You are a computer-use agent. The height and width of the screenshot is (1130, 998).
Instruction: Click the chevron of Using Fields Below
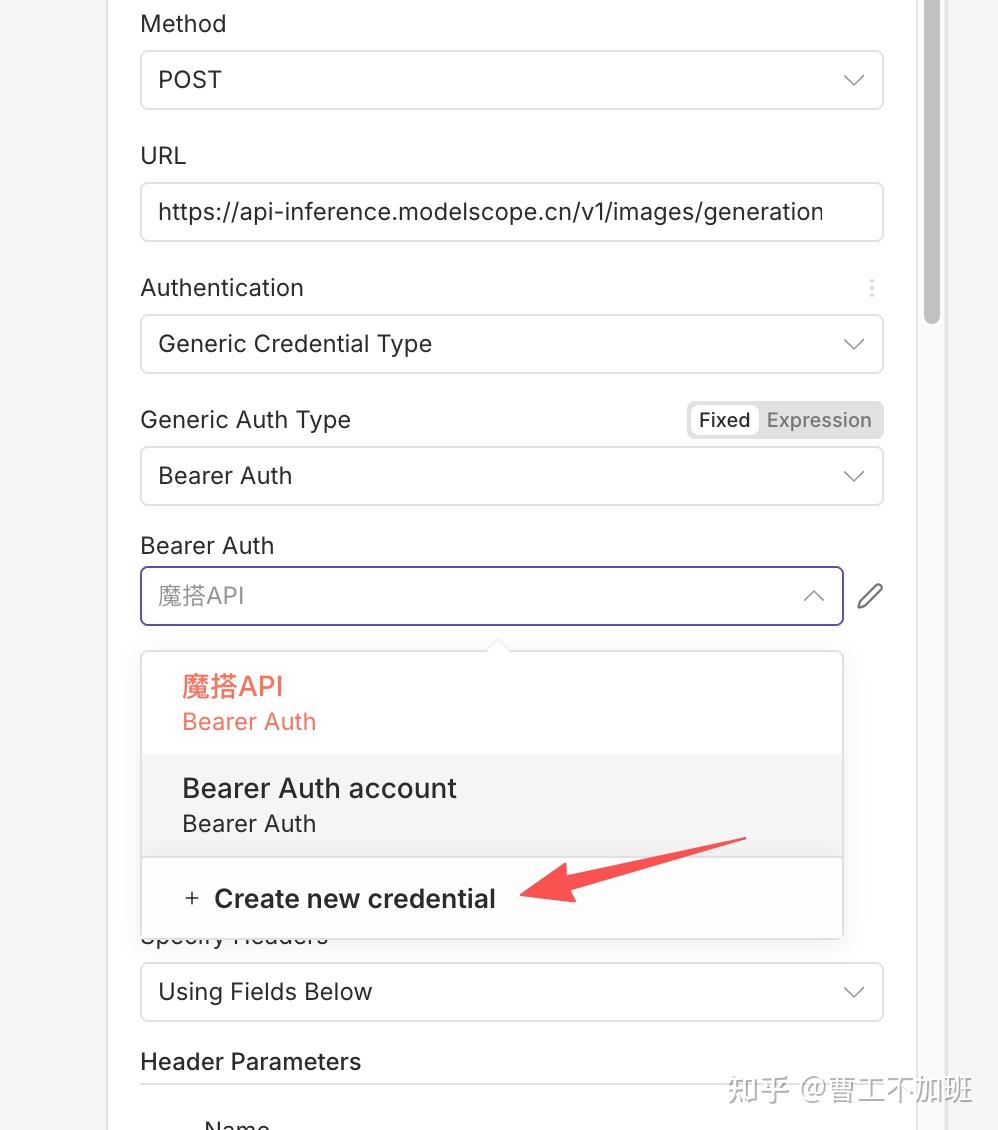(x=853, y=992)
